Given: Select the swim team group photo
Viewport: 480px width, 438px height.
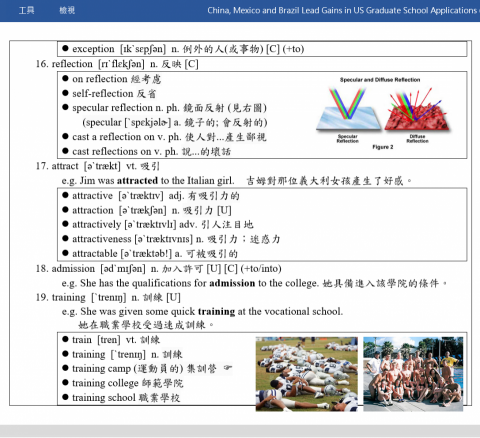Looking at the screenshot, I should (413, 374).
